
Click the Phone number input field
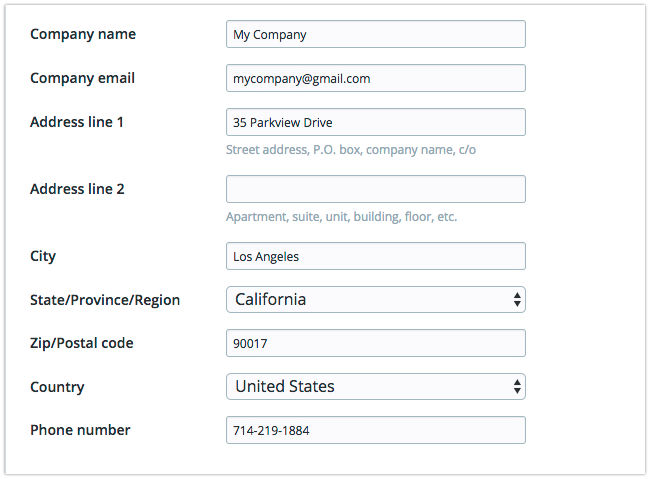pyautogui.click(x=375, y=430)
